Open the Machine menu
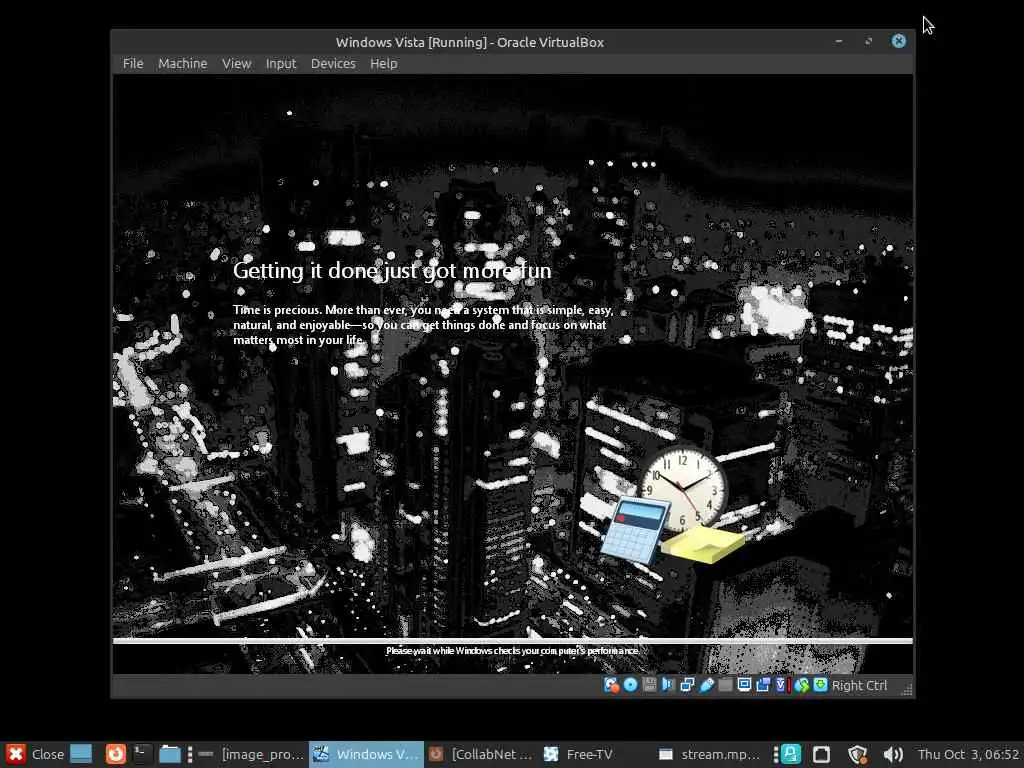 [182, 63]
